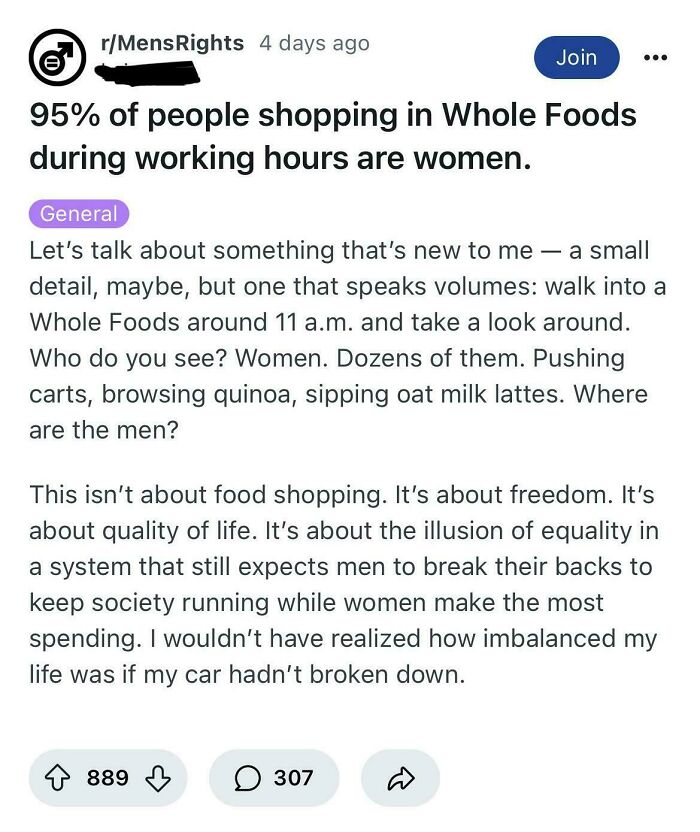This screenshot has height=832, width=700.
Task: Click the line beginning 'Let's talk about something'
Action: (x=339, y=250)
